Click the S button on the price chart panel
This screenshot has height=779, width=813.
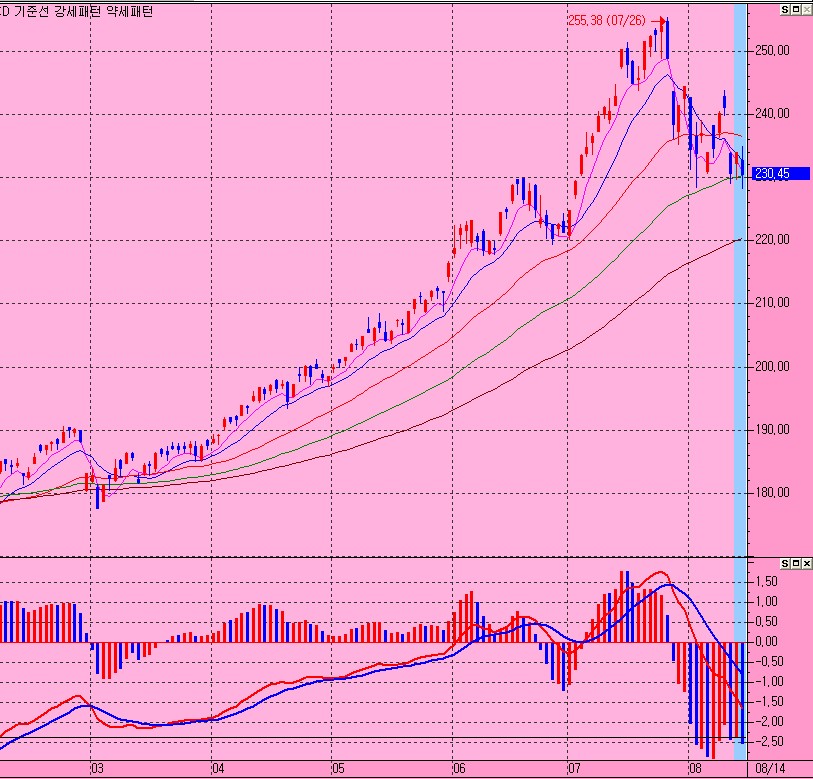point(784,8)
